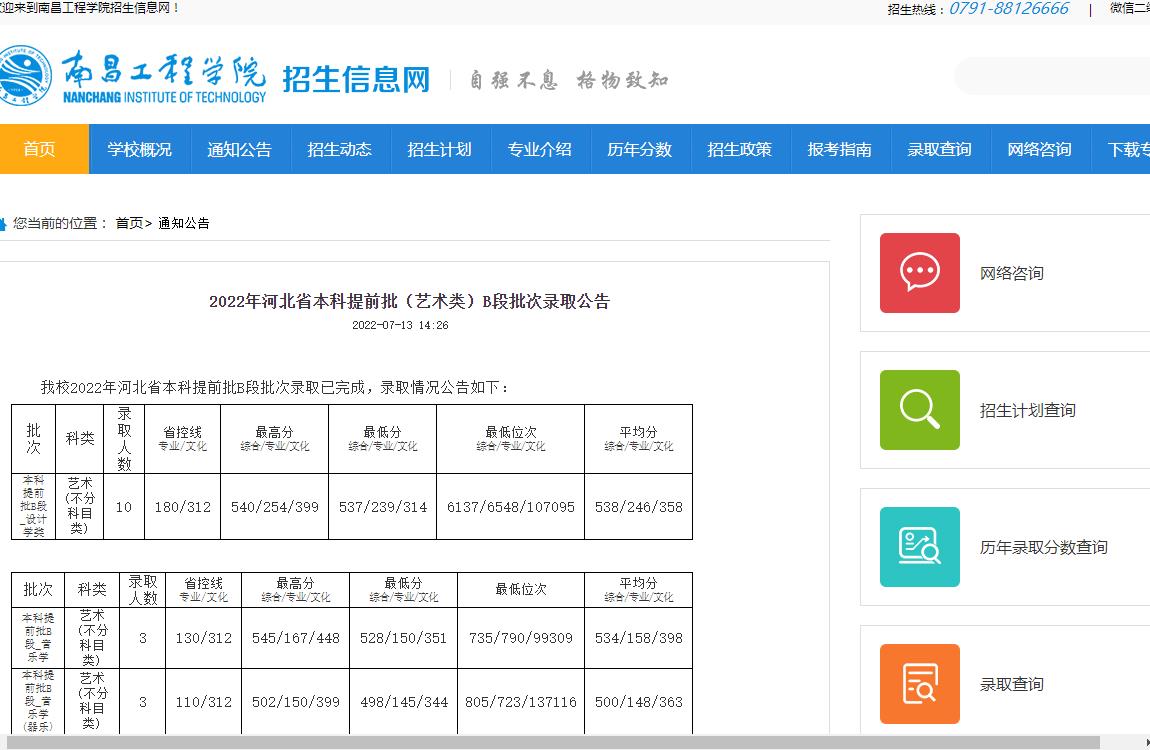This screenshot has width=1150, height=750.
Task: Open the 招生计划查询 sidebar link text
Action: [1028, 411]
